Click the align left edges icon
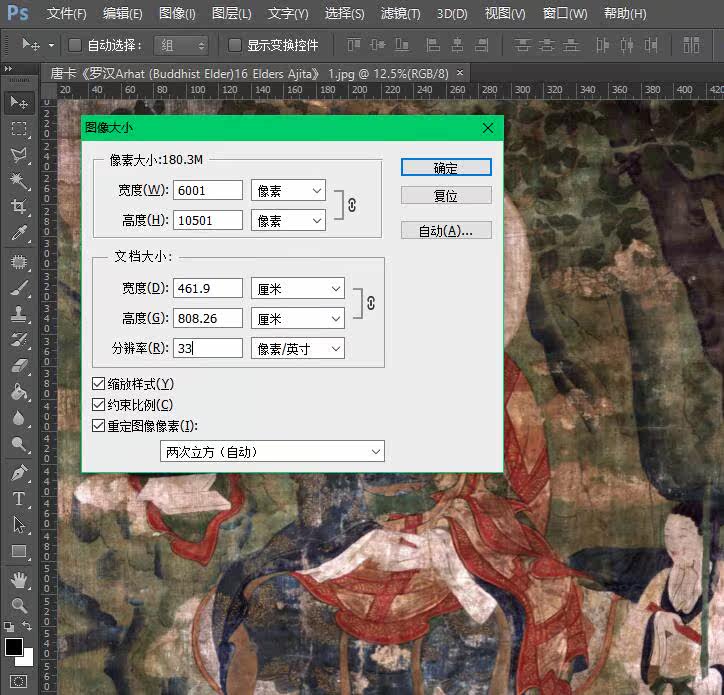This screenshot has height=695, width=724. point(433,45)
